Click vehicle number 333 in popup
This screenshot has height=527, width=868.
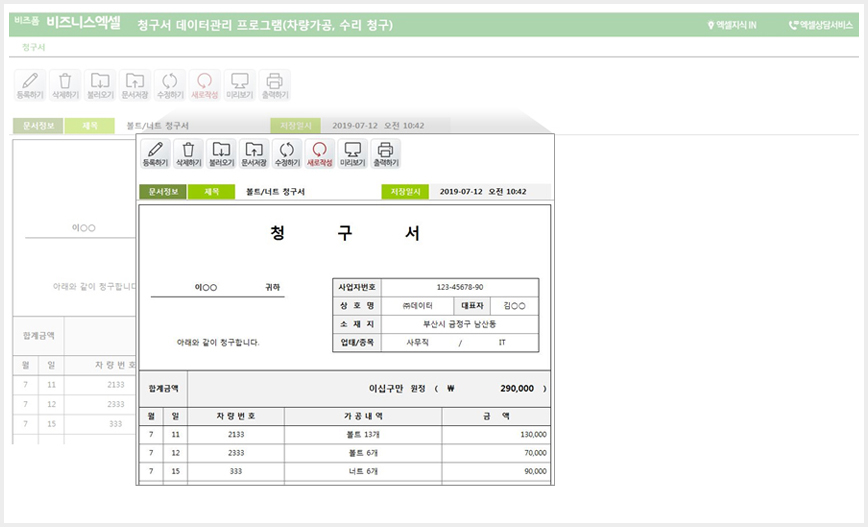click(236, 472)
